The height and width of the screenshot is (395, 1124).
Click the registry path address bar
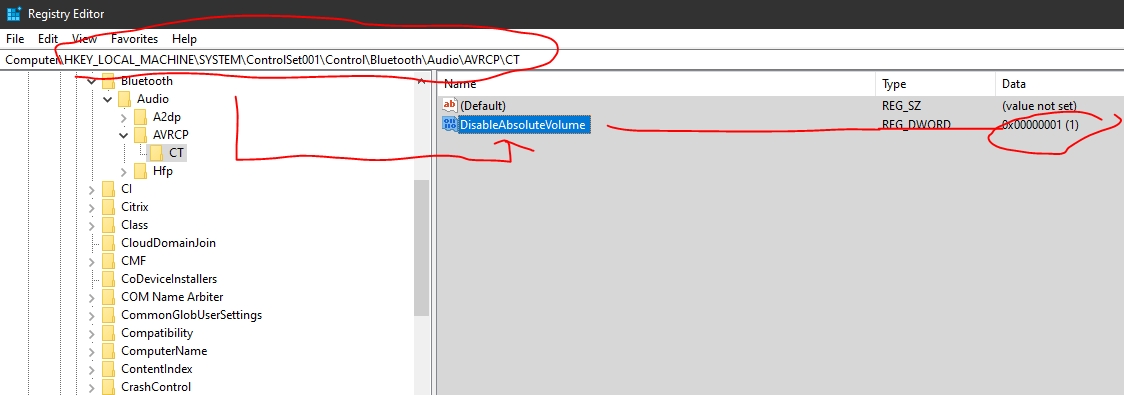[562, 60]
